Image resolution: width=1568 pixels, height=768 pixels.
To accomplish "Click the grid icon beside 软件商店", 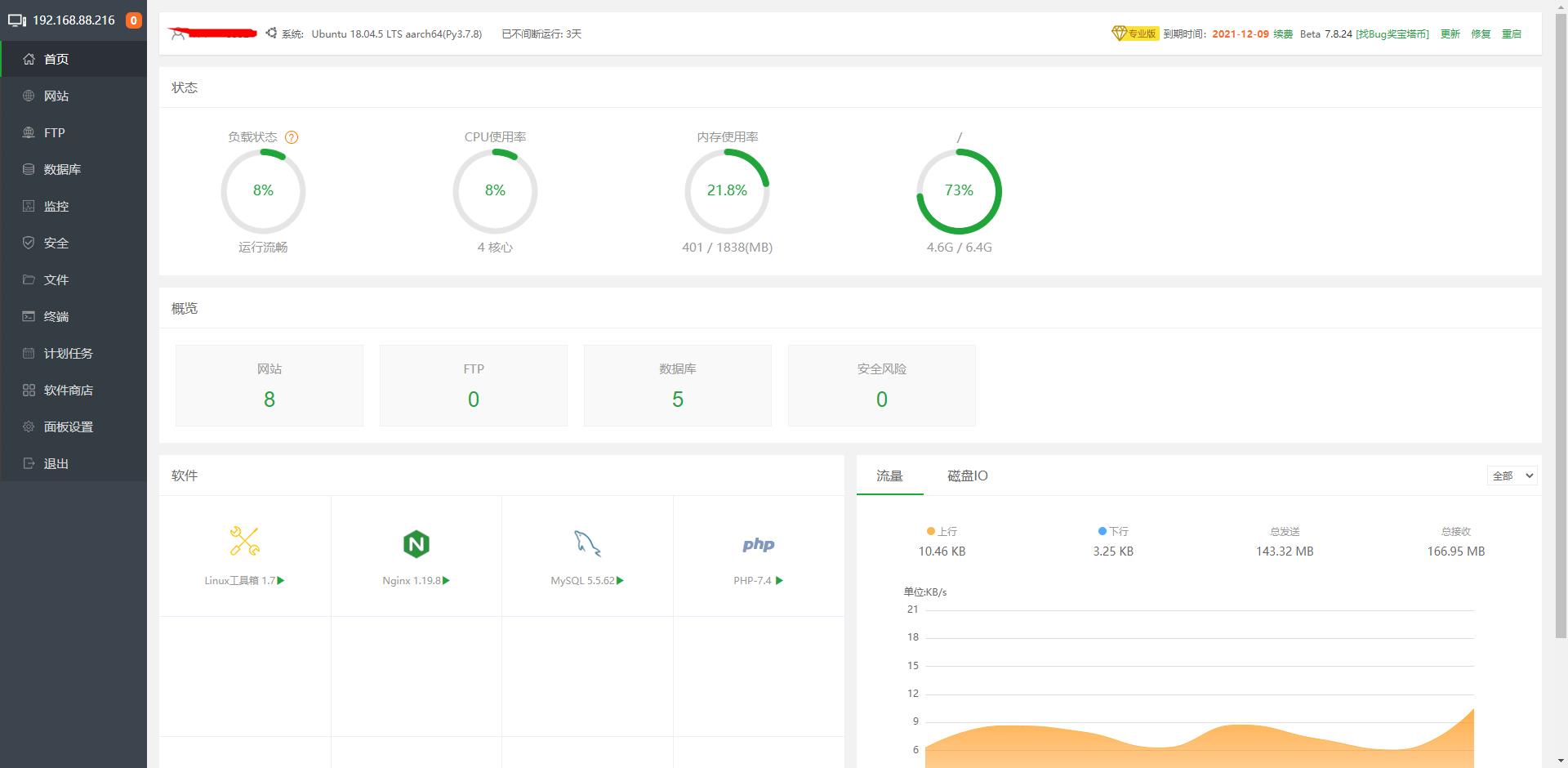I will (29, 390).
